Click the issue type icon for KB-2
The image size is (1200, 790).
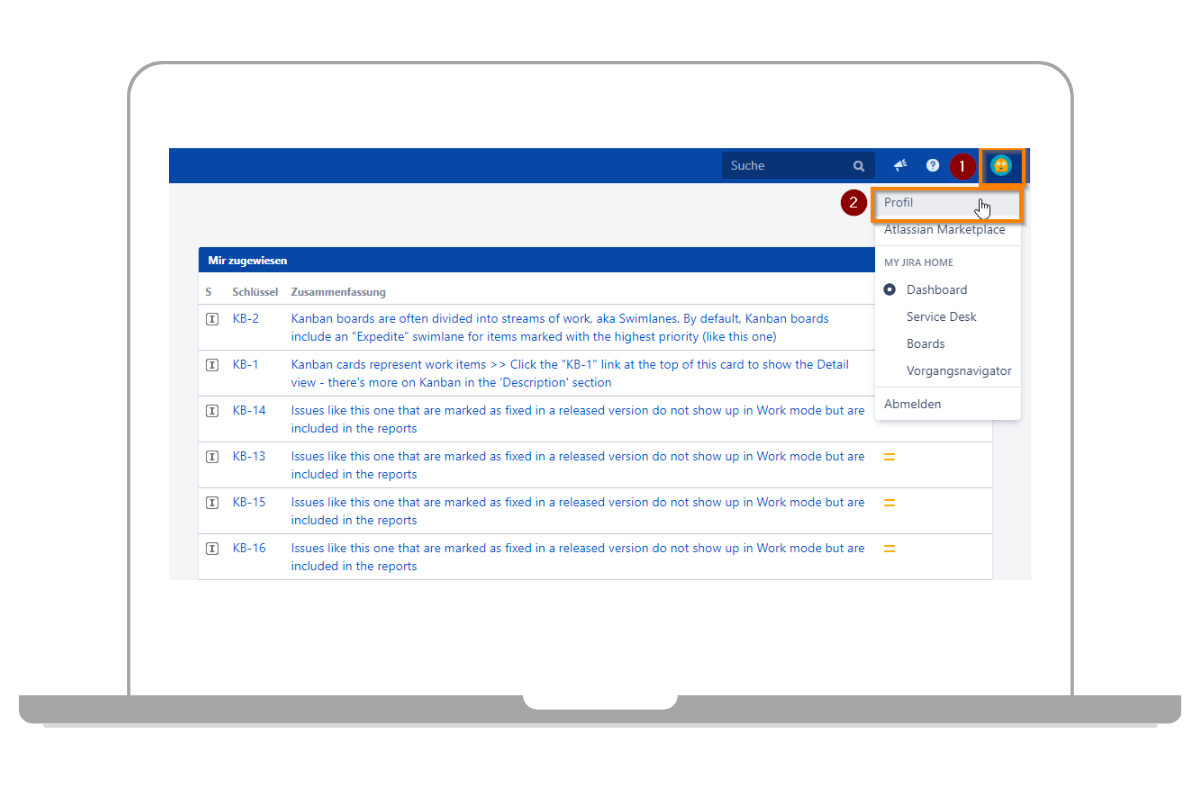[x=212, y=319]
